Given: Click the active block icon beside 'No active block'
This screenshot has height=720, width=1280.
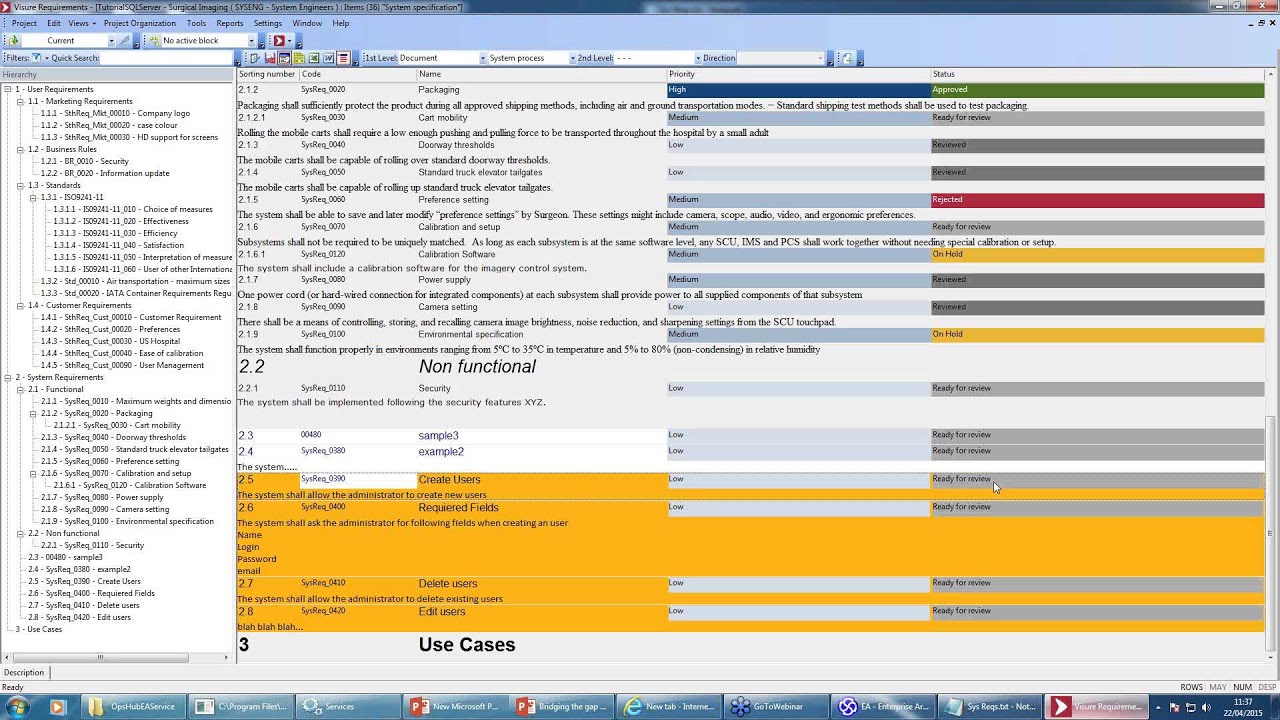Looking at the screenshot, I should (154, 41).
